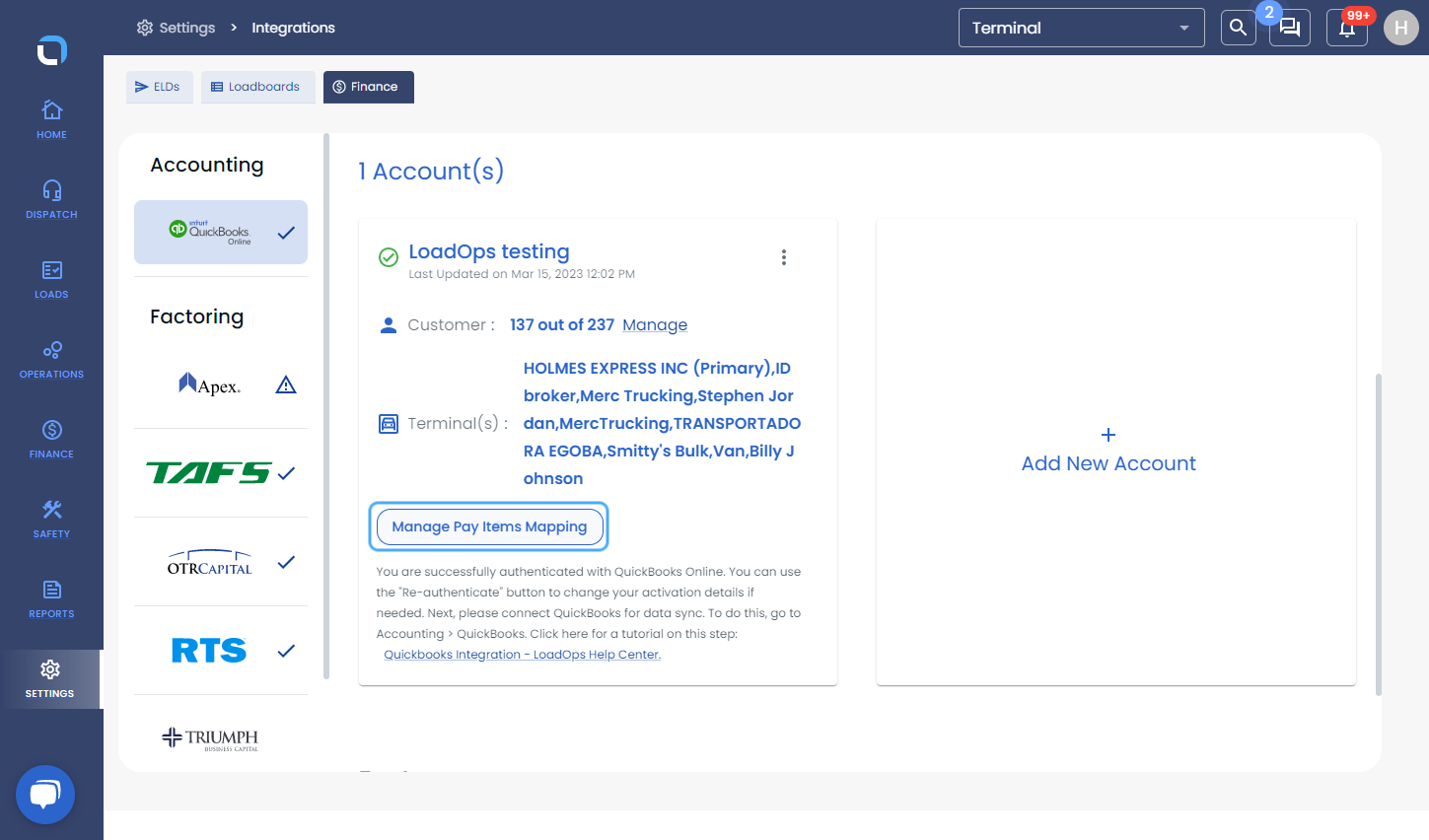Screen dimensions: 1429x840
Task: Click the Integrations breadcrumb
Action: click(293, 28)
